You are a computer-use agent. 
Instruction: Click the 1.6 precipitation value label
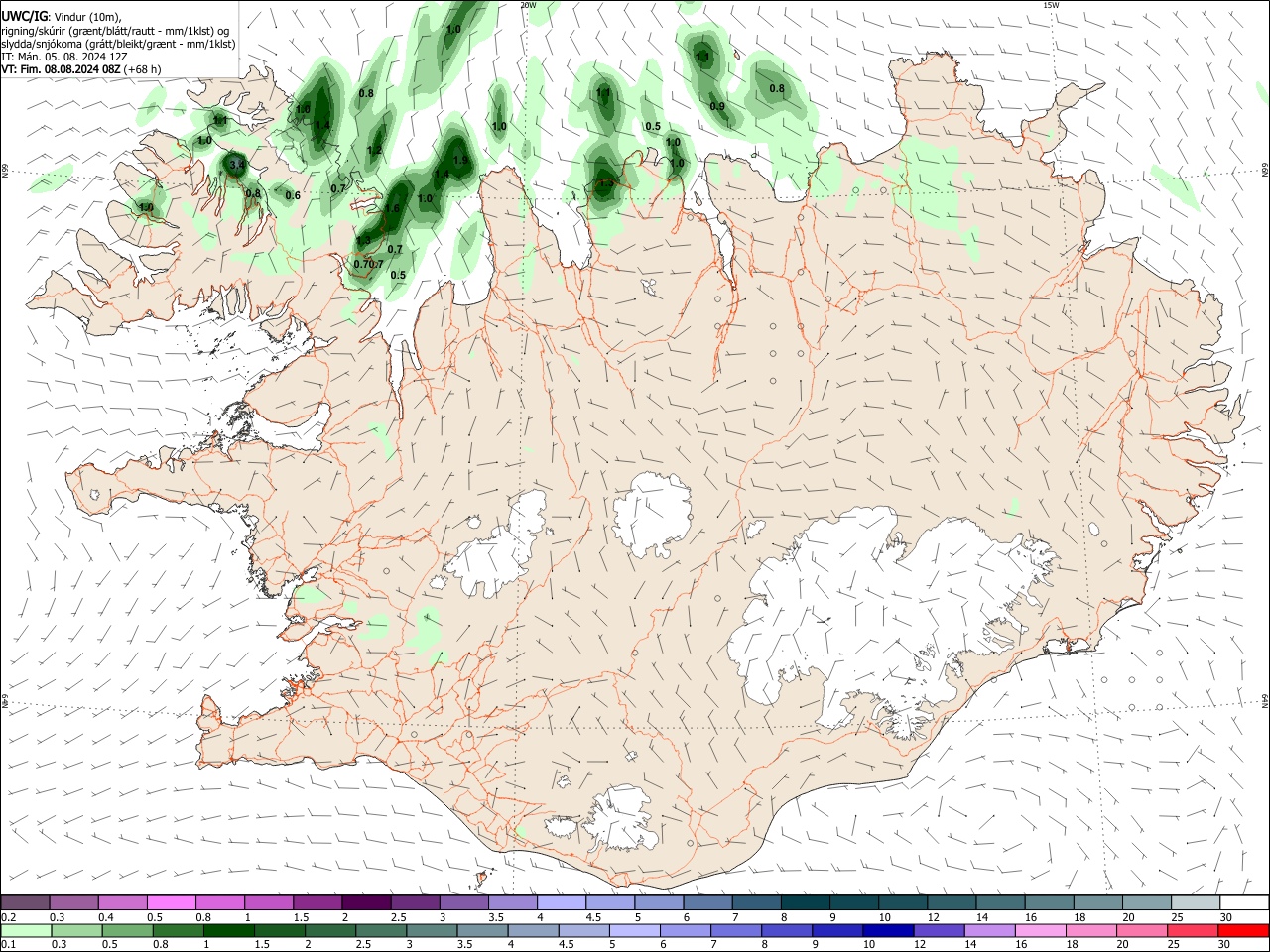pyautogui.click(x=392, y=209)
